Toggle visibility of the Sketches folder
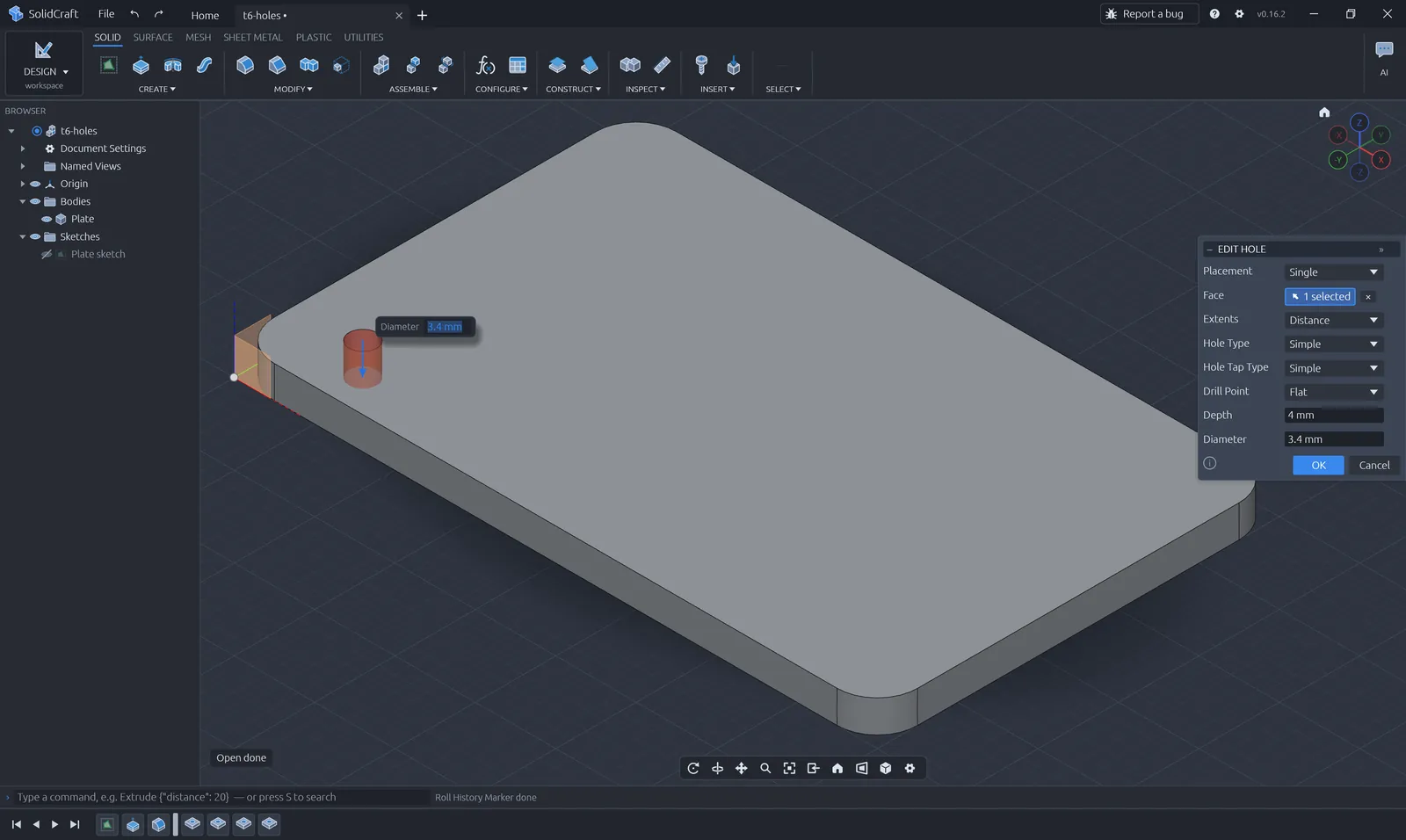The image size is (1406, 840). [x=35, y=237]
